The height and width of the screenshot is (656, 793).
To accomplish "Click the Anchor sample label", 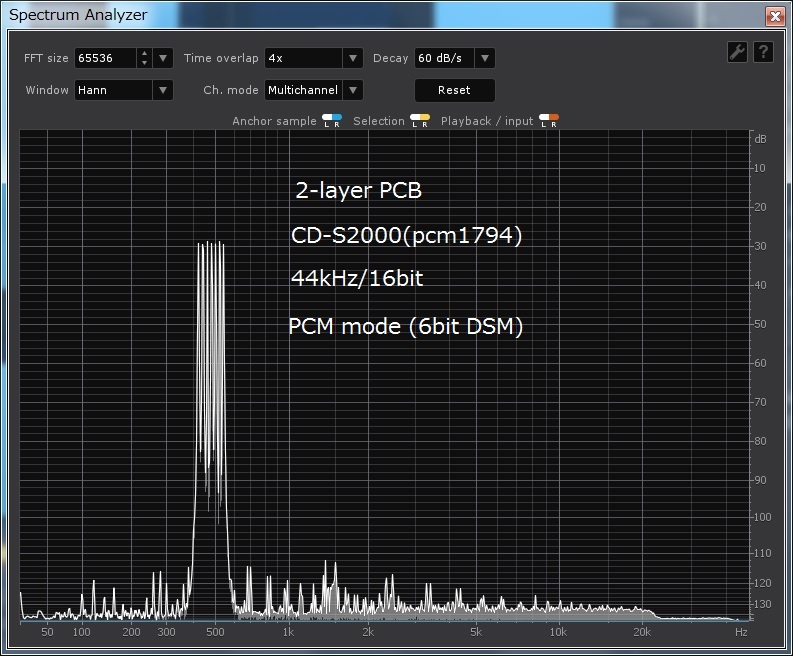I will click(x=274, y=121).
